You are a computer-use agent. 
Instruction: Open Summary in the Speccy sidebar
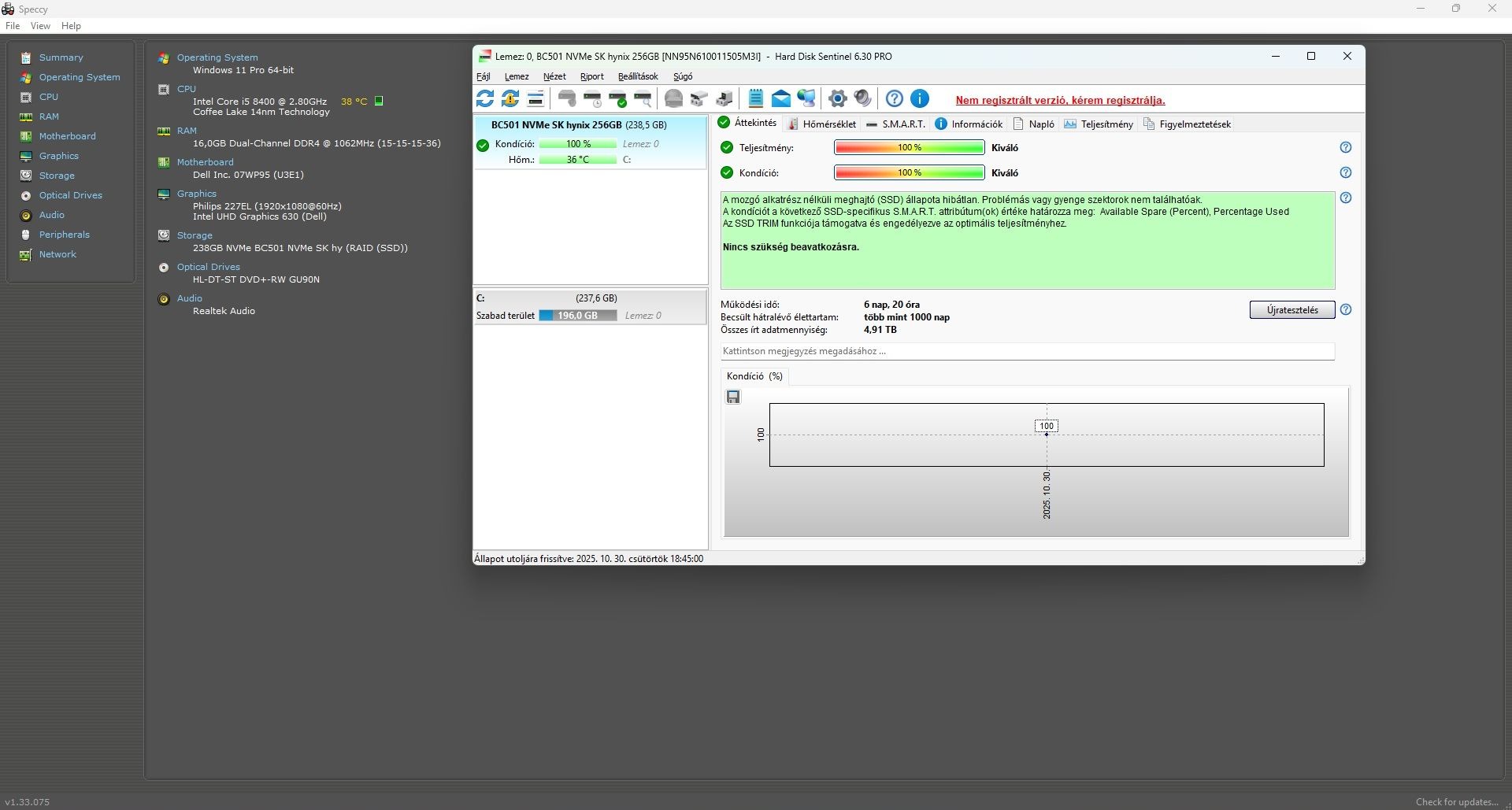(x=61, y=57)
